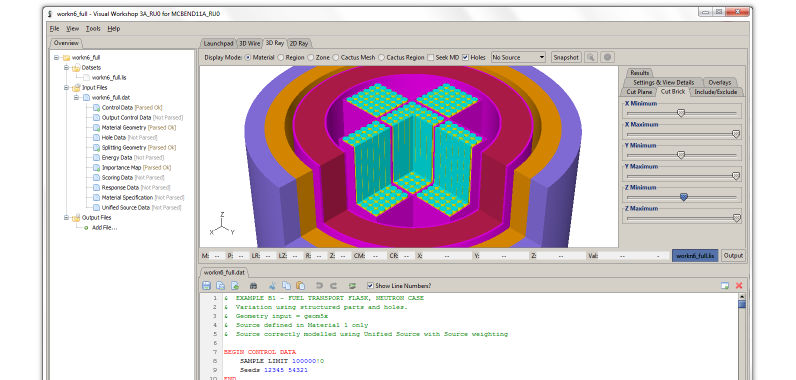This screenshot has width=796, height=380.
Task: Switch to the 3D Wire tab
Action: pyautogui.click(x=250, y=44)
